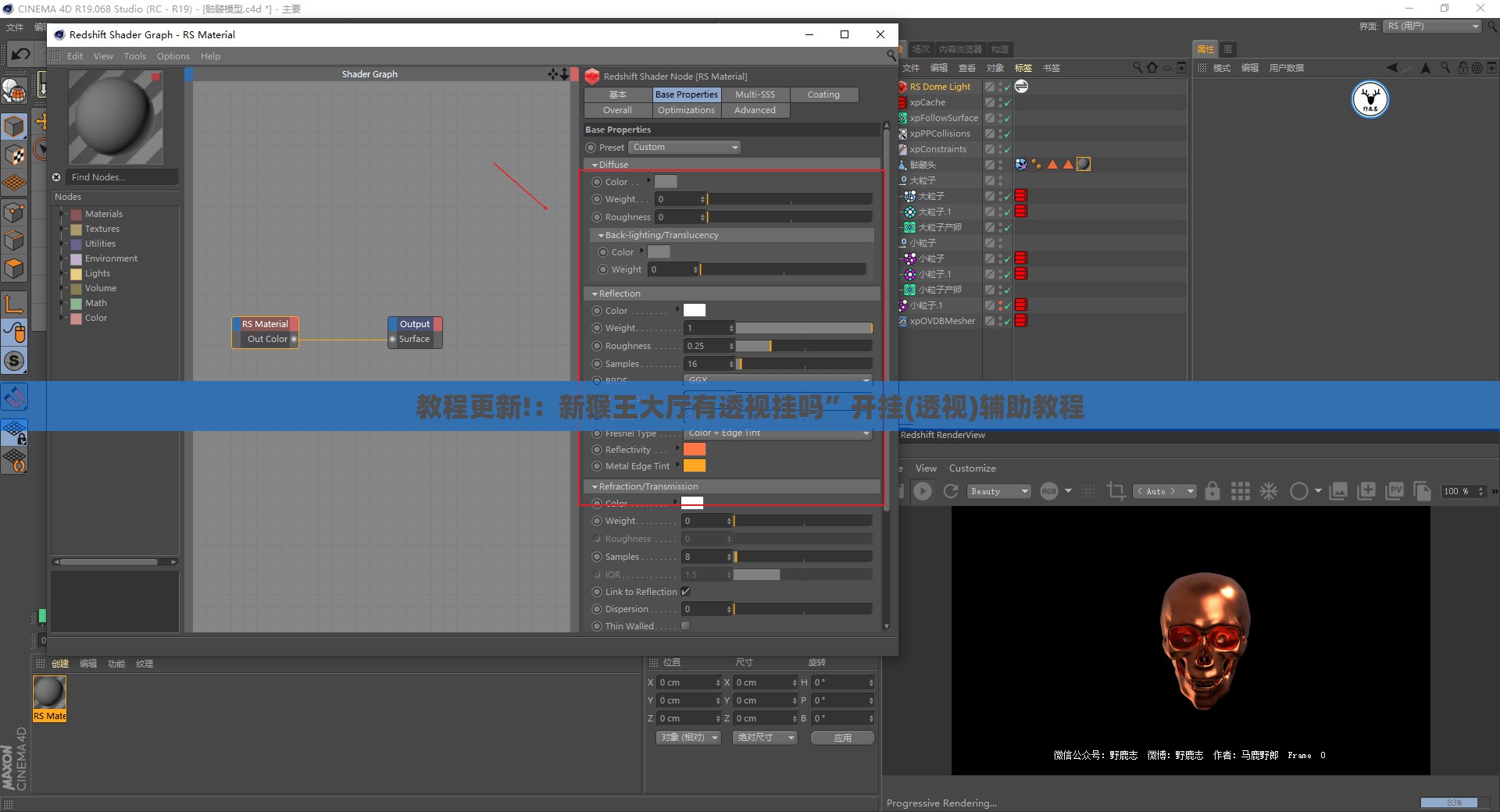Collapse the Back-lighting/Translucency section
The width and height of the screenshot is (1500, 812).
pyautogui.click(x=601, y=235)
